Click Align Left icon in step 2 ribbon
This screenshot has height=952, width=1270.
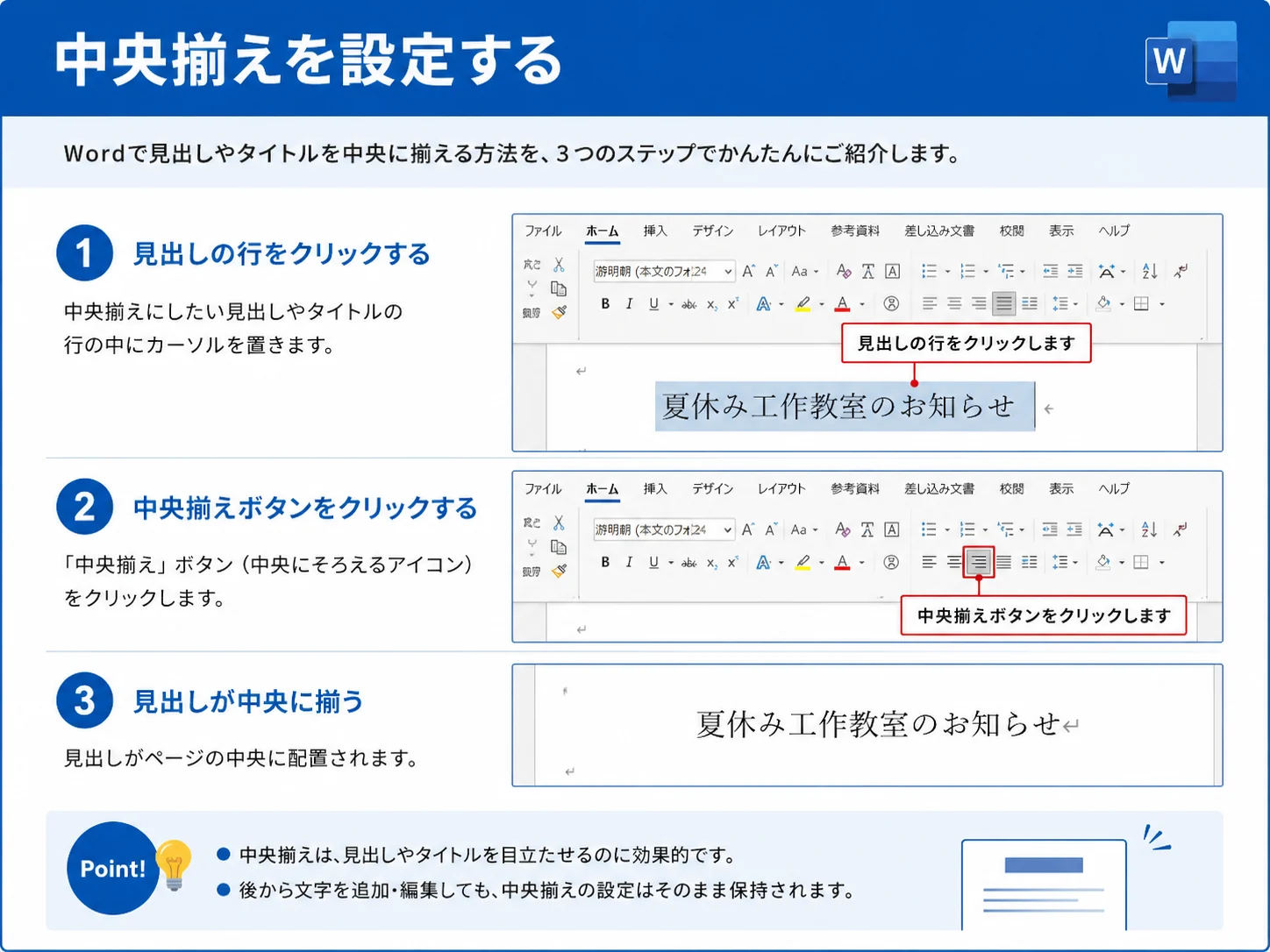929,562
